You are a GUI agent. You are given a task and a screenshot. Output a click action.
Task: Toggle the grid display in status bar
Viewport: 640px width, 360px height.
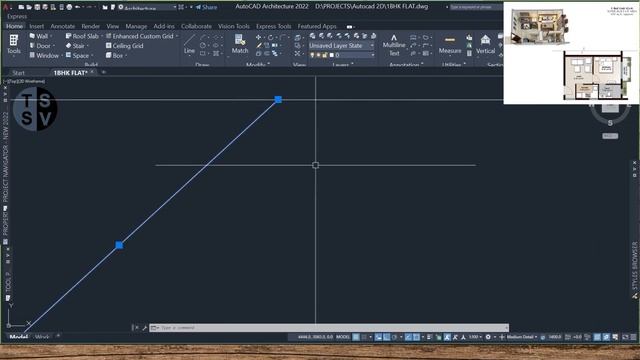[x=356, y=337]
